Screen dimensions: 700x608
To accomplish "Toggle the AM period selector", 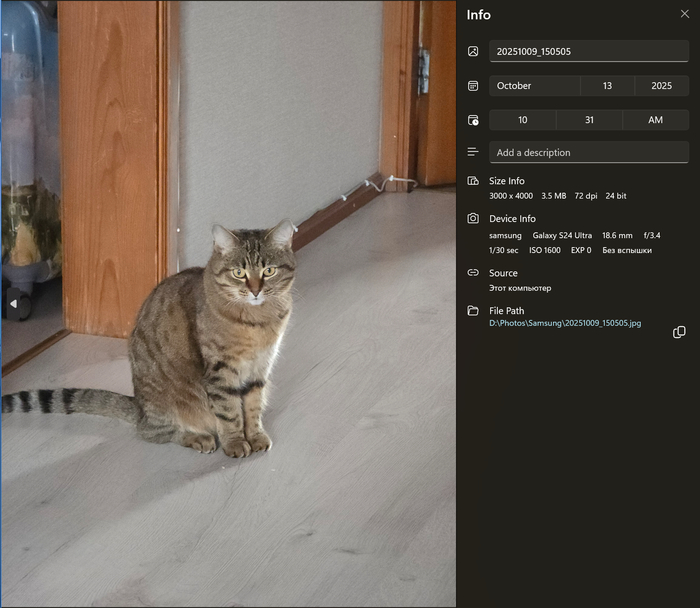I will 655,120.
